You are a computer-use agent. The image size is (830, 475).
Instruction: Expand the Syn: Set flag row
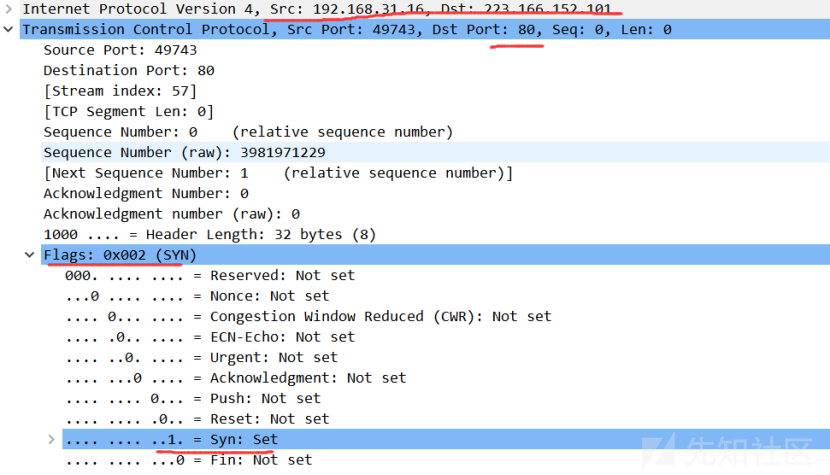(x=51, y=440)
